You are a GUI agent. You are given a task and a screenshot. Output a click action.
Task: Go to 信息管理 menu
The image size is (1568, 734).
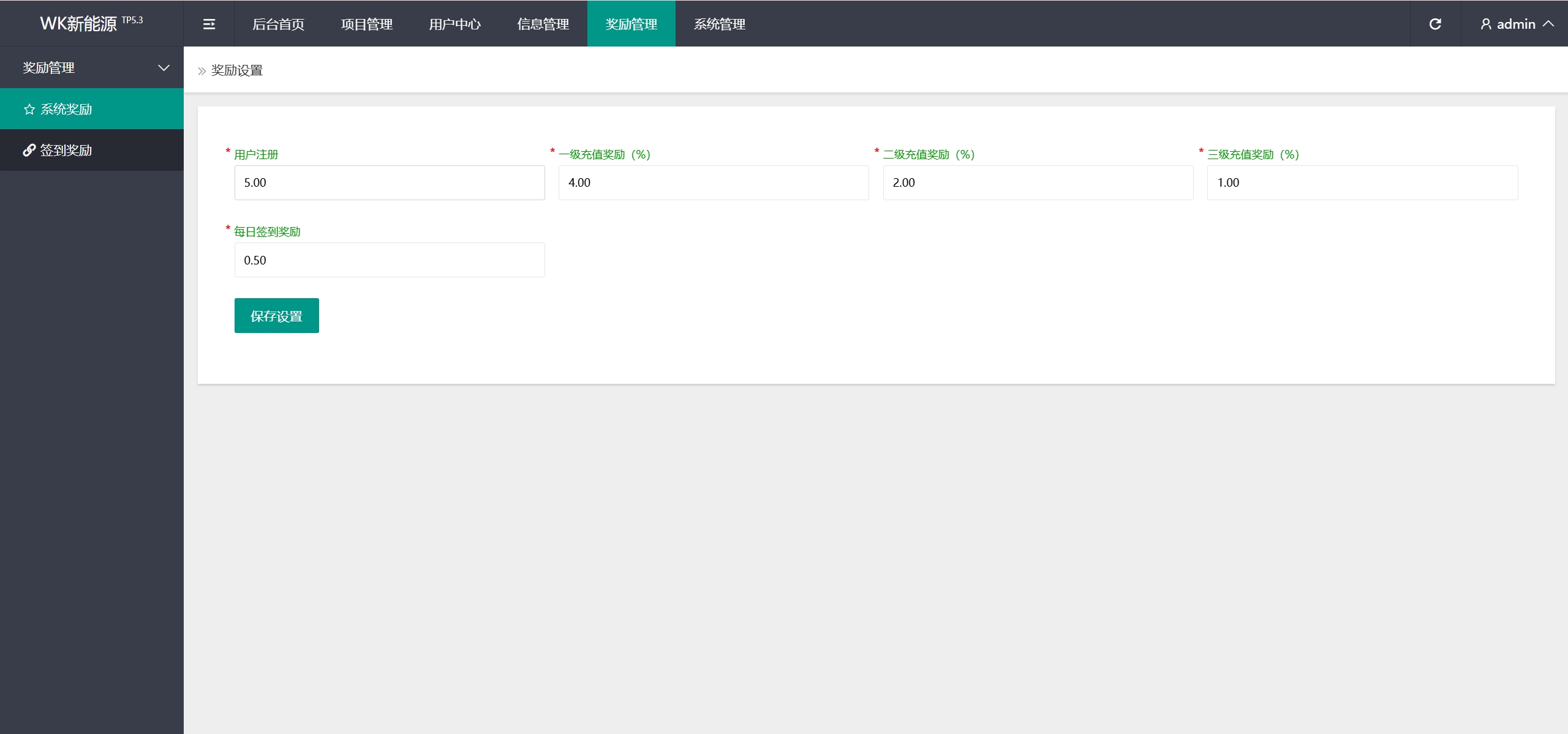[543, 24]
